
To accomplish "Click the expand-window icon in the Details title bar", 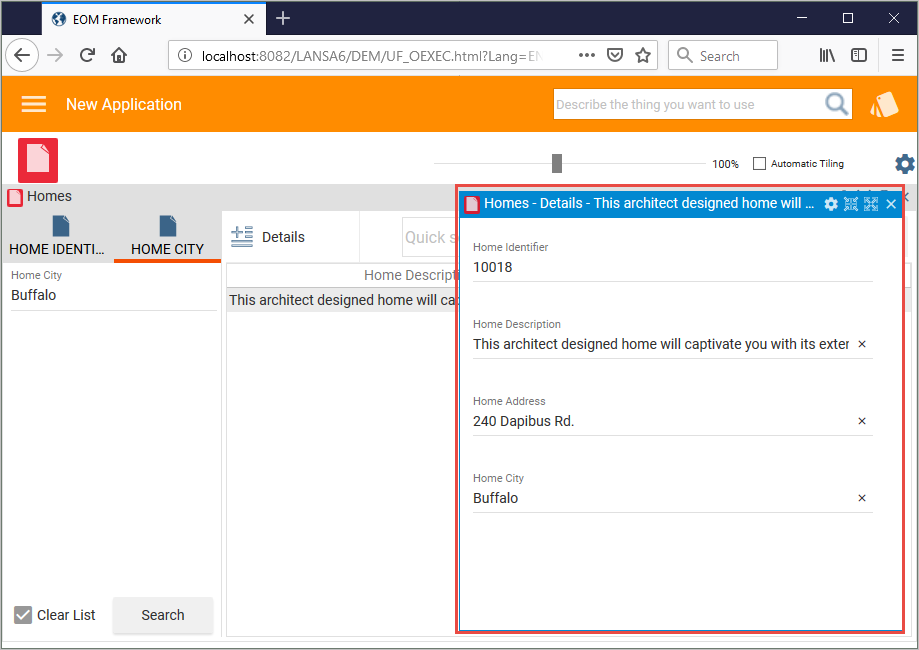I will tap(871, 204).
